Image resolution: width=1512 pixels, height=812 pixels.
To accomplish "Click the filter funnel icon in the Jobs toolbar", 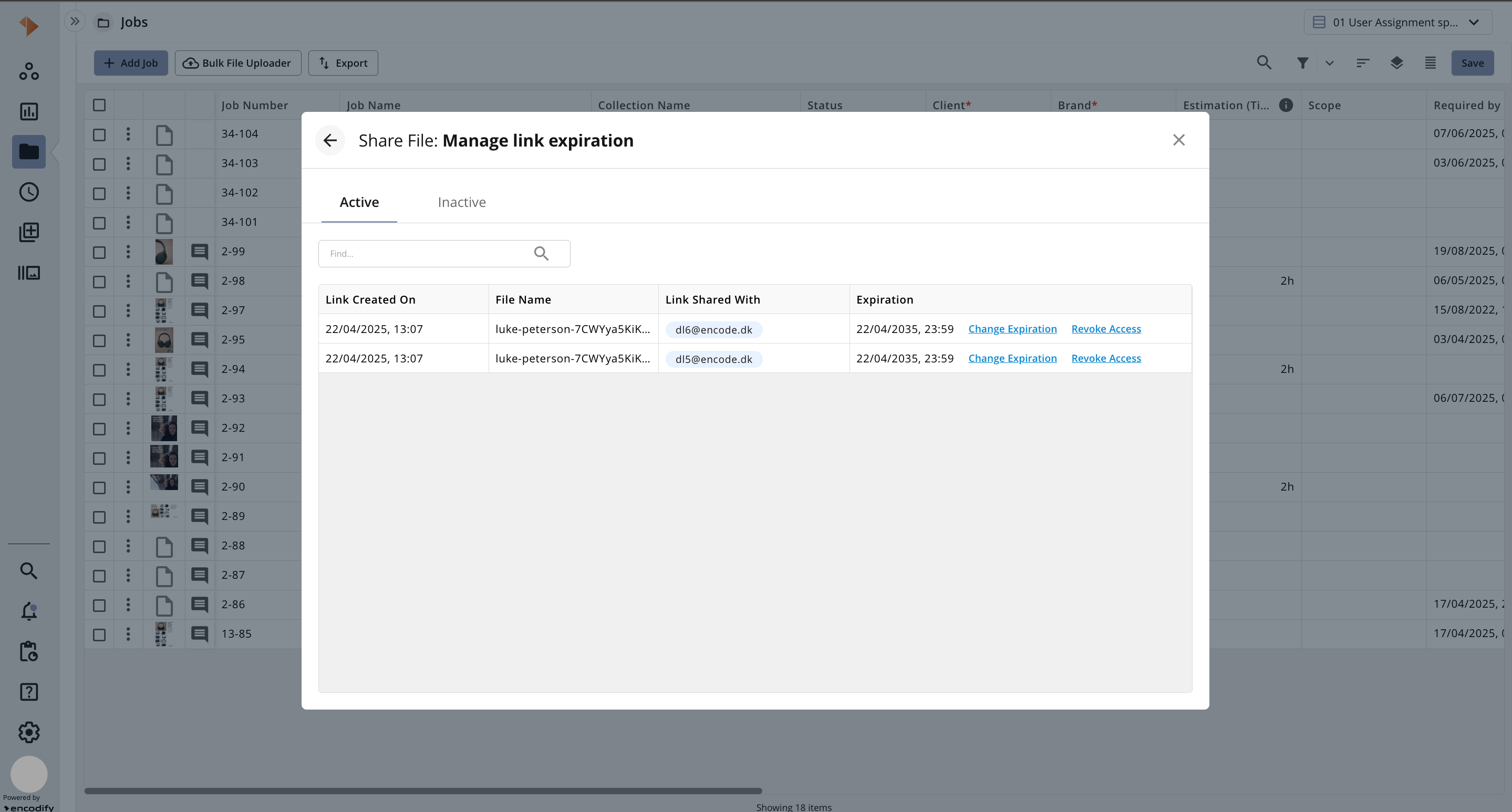I will (x=1302, y=63).
